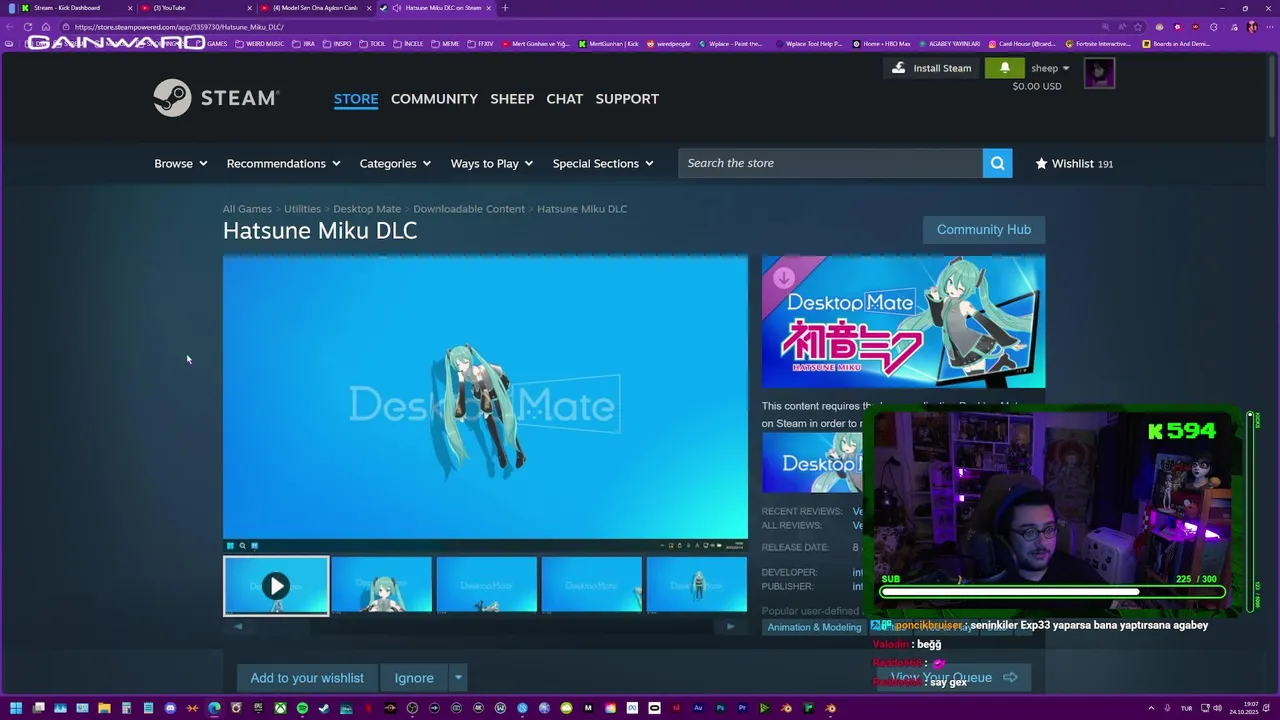The width and height of the screenshot is (1280, 720).
Task: Open Microsoft Edge in the taskbar
Action: tap(214, 708)
